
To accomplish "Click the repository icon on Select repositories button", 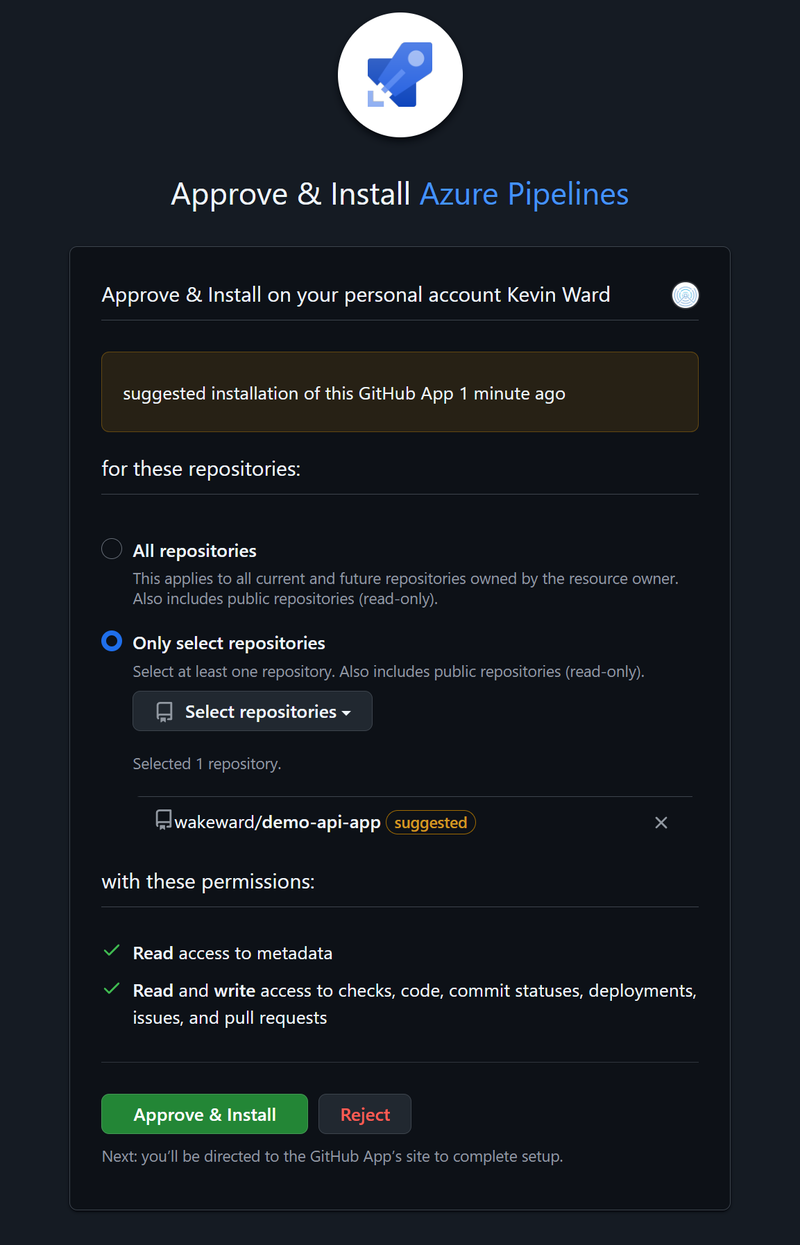I will click(163, 711).
